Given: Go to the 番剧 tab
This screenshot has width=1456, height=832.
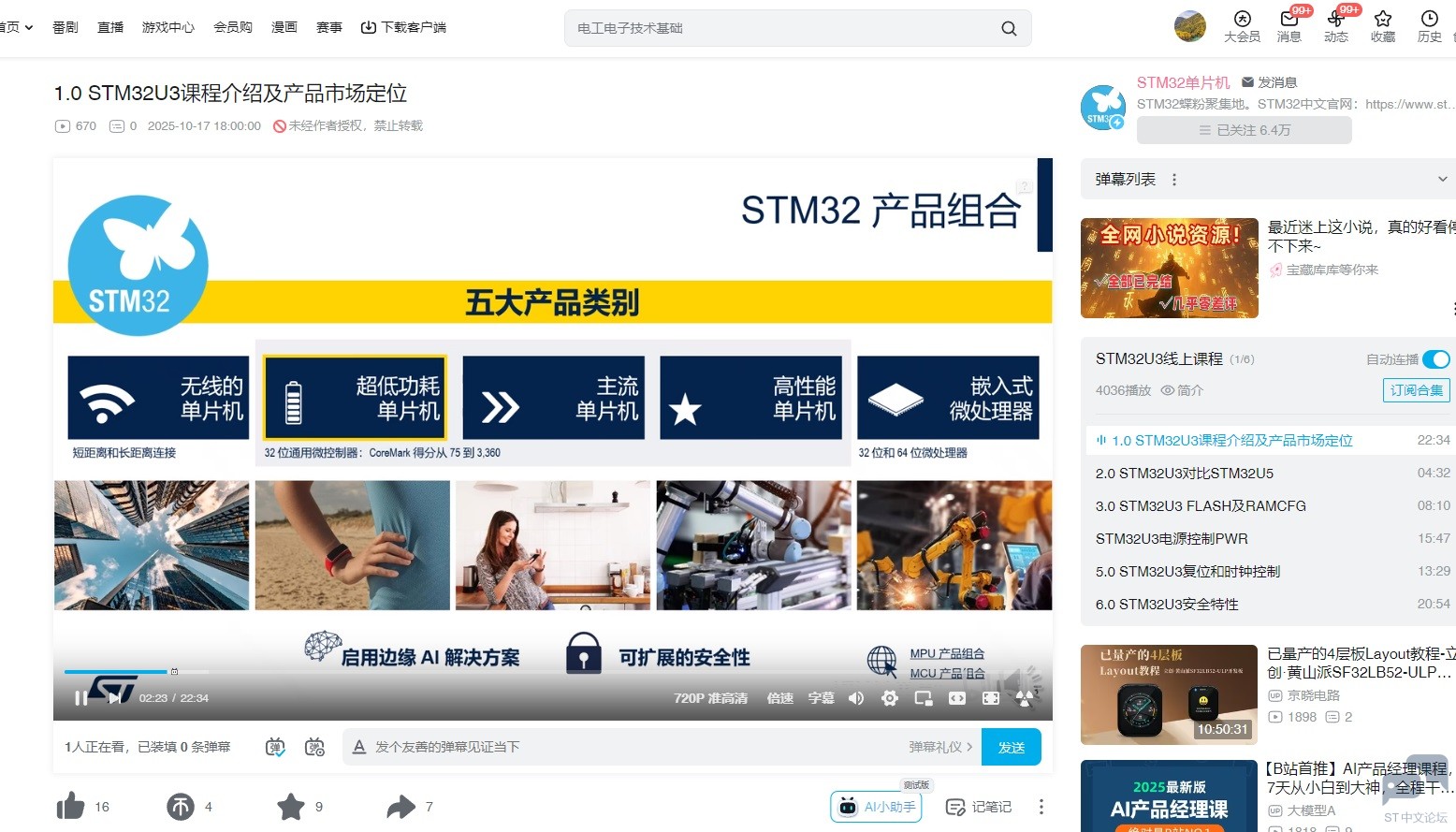Looking at the screenshot, I should point(66,27).
